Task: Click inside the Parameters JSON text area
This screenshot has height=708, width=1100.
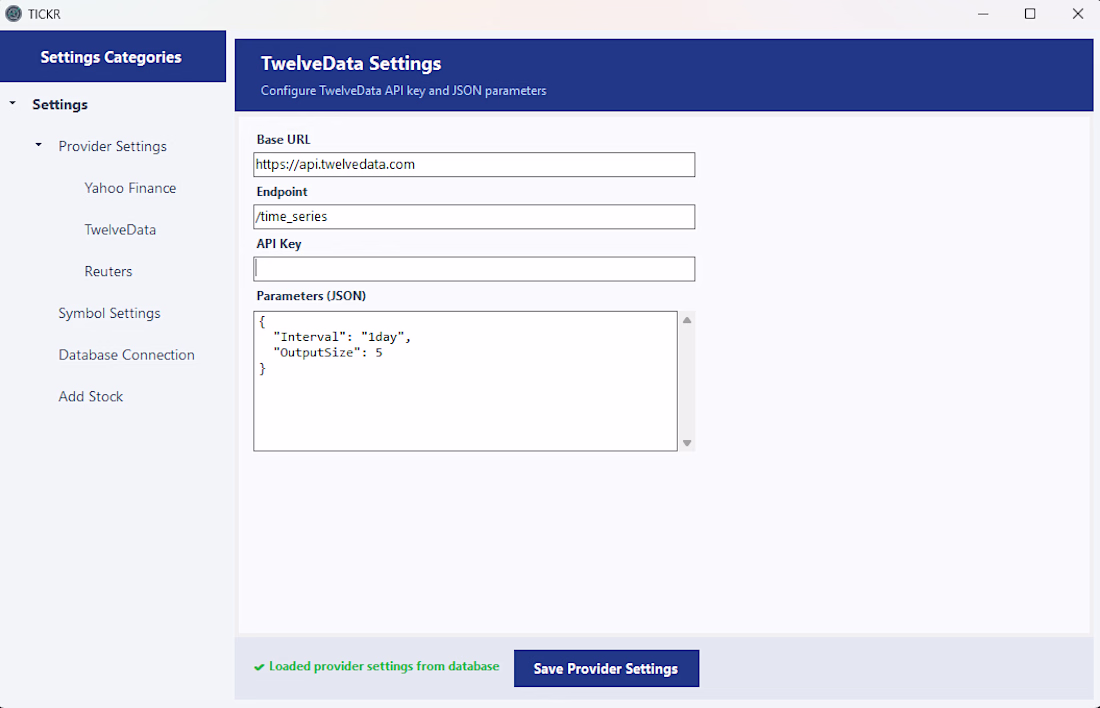Action: pos(465,381)
